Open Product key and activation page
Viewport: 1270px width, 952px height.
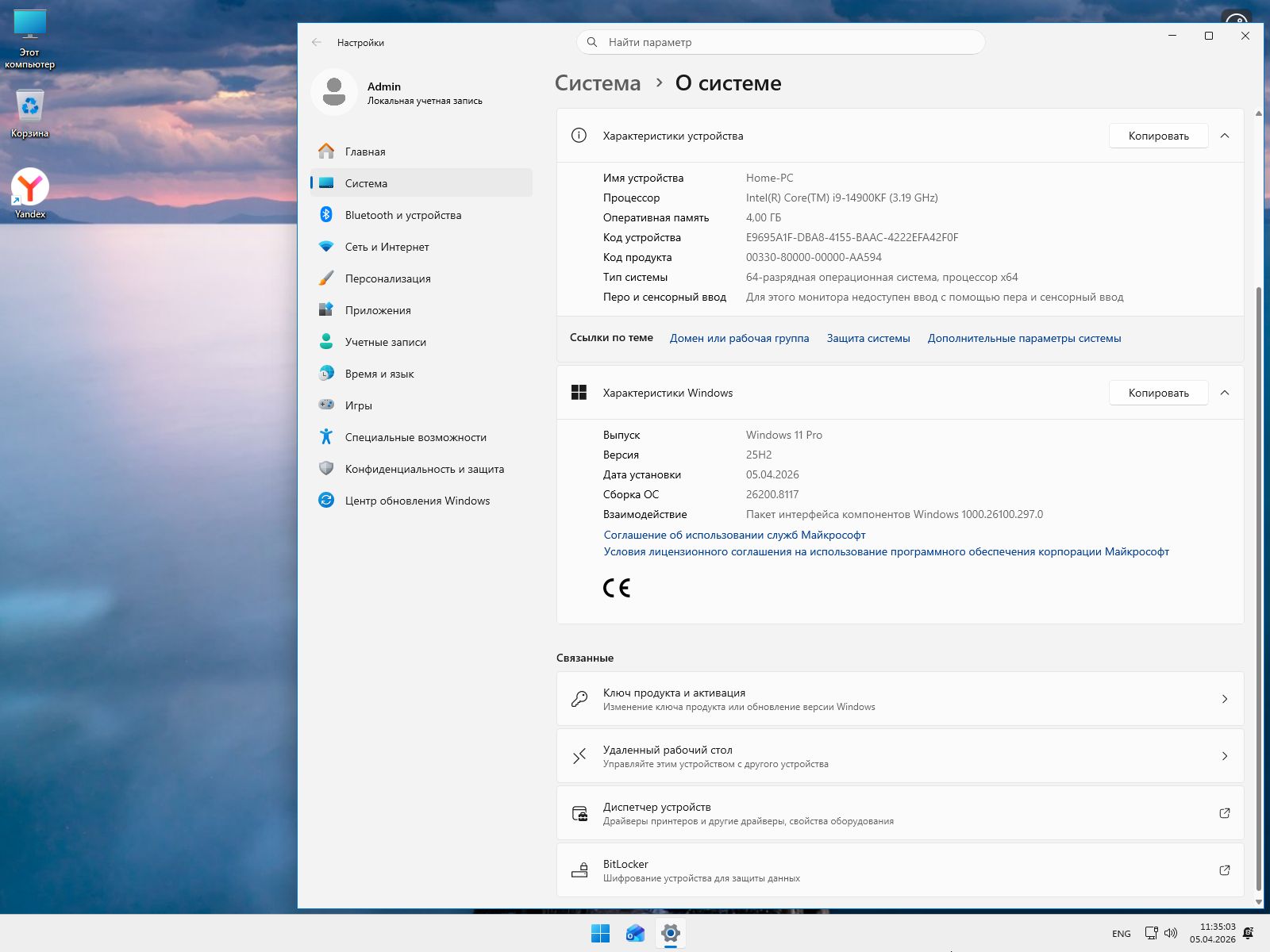(899, 699)
